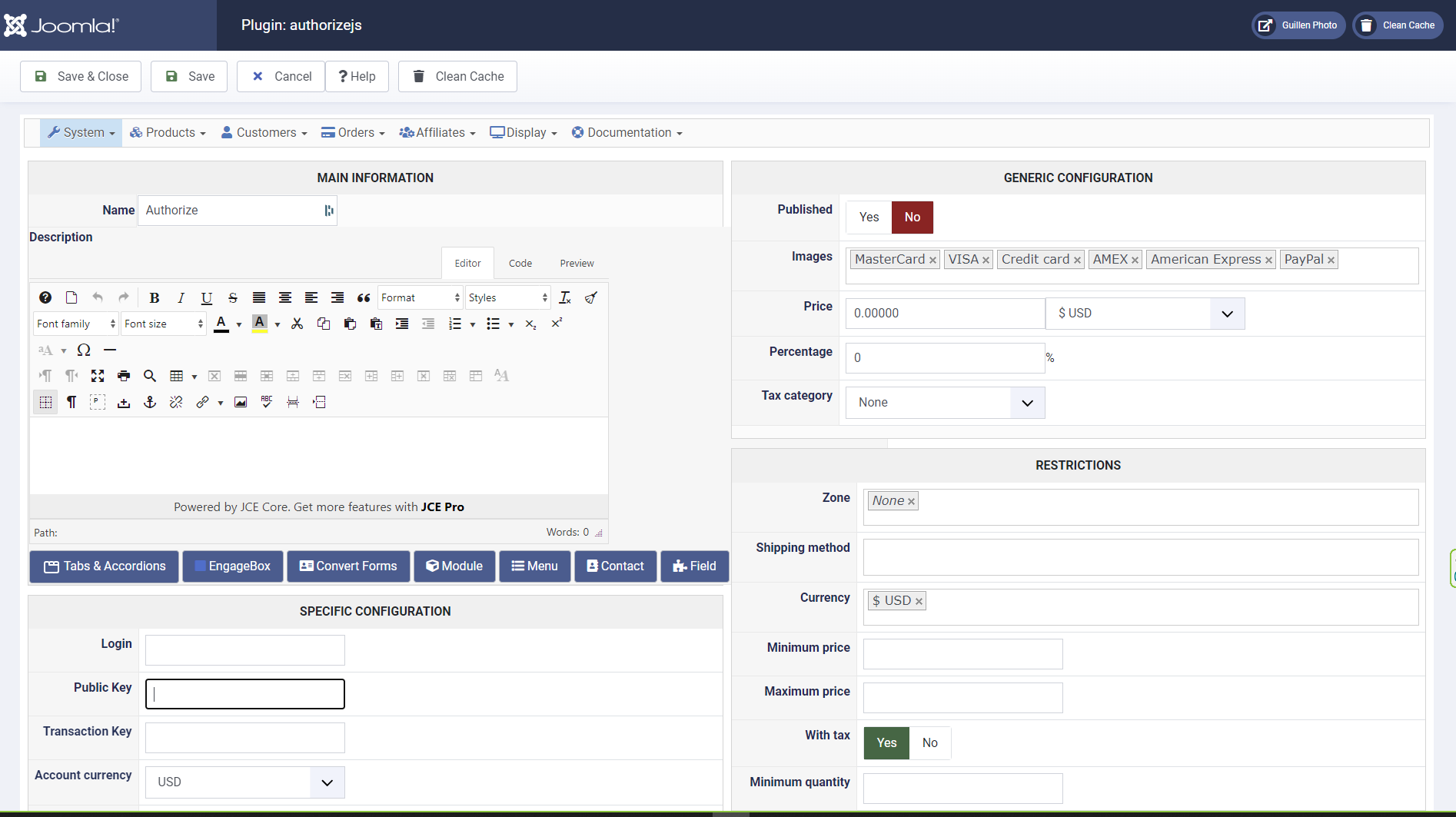1456x817 pixels.
Task: Insert an anchor in the description
Action: coord(150,403)
